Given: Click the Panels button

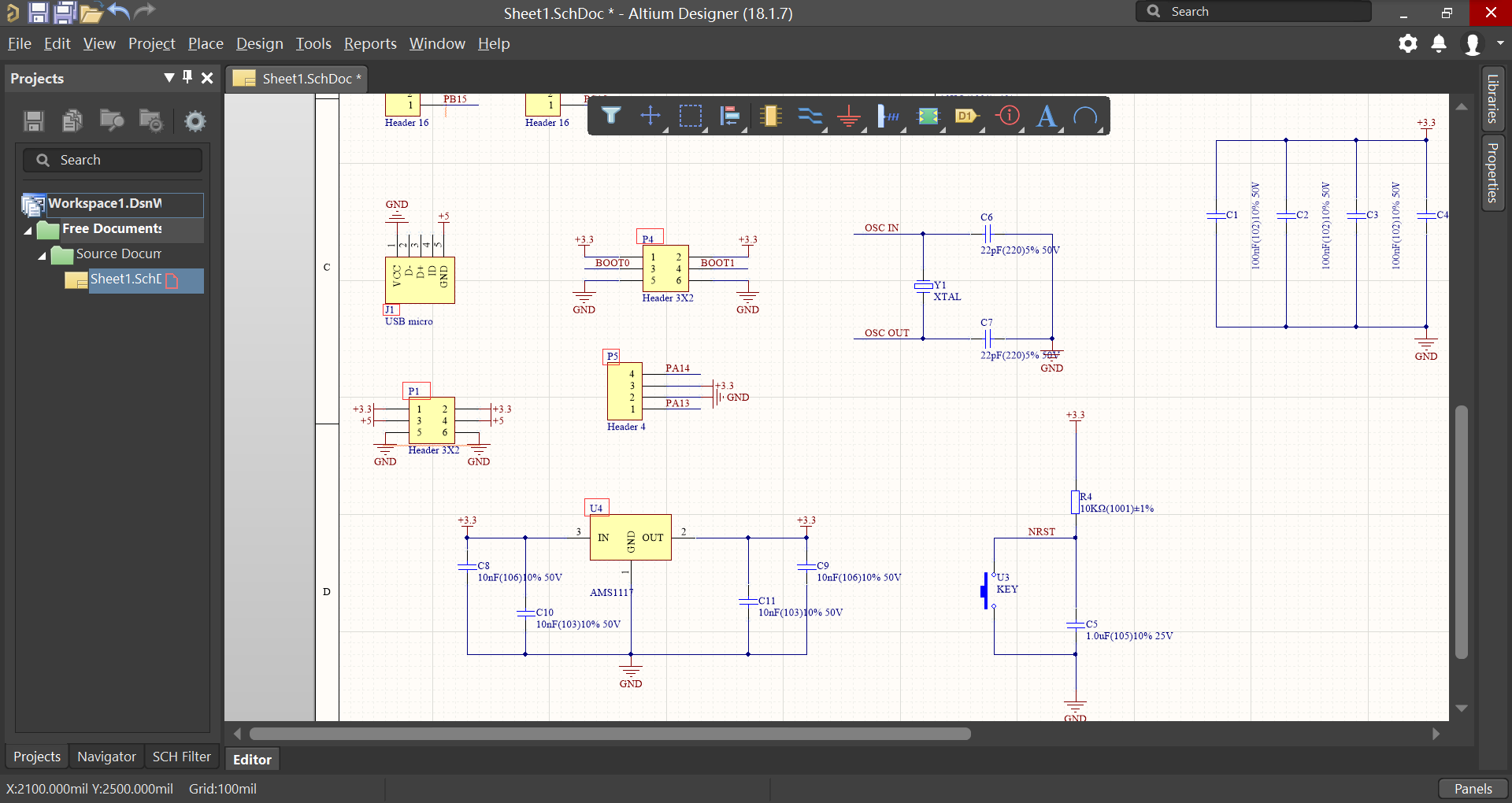Looking at the screenshot, I should pyautogui.click(x=1471, y=788).
